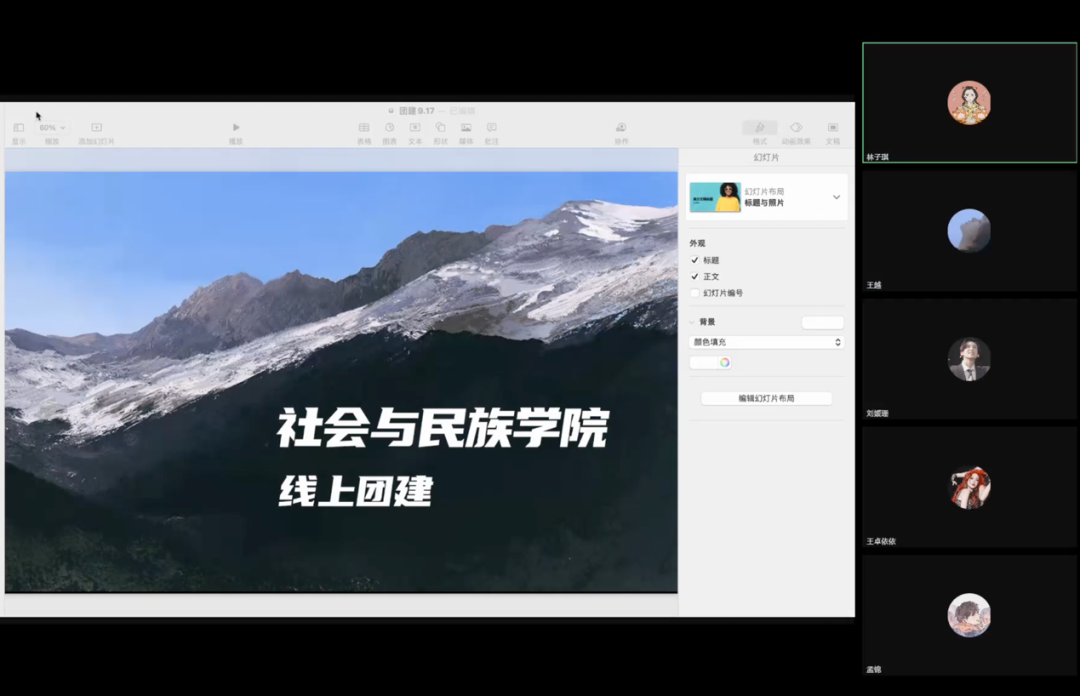
Task: Click the 编辑幻灯片布局 button
Action: click(x=766, y=398)
